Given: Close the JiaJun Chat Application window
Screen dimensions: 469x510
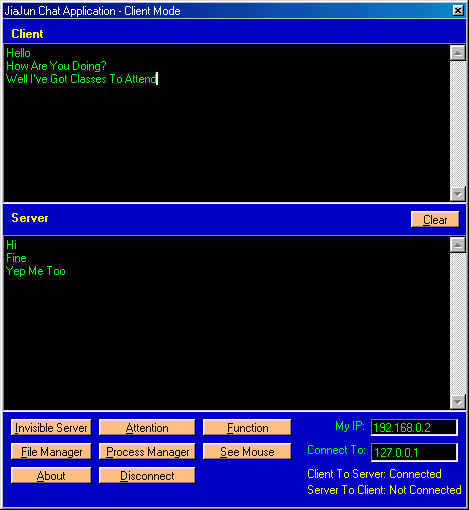Looking at the screenshot, I should point(458,11).
